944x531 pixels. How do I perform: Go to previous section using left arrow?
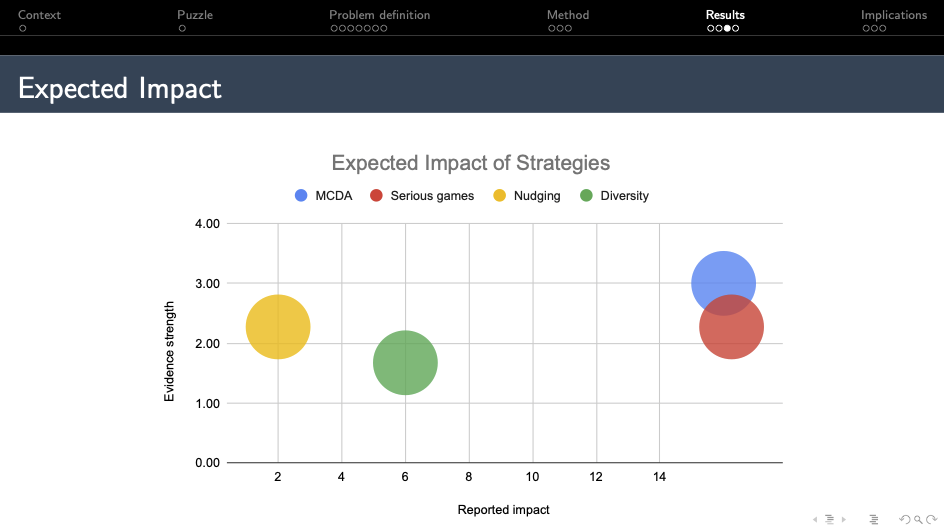pos(815,520)
